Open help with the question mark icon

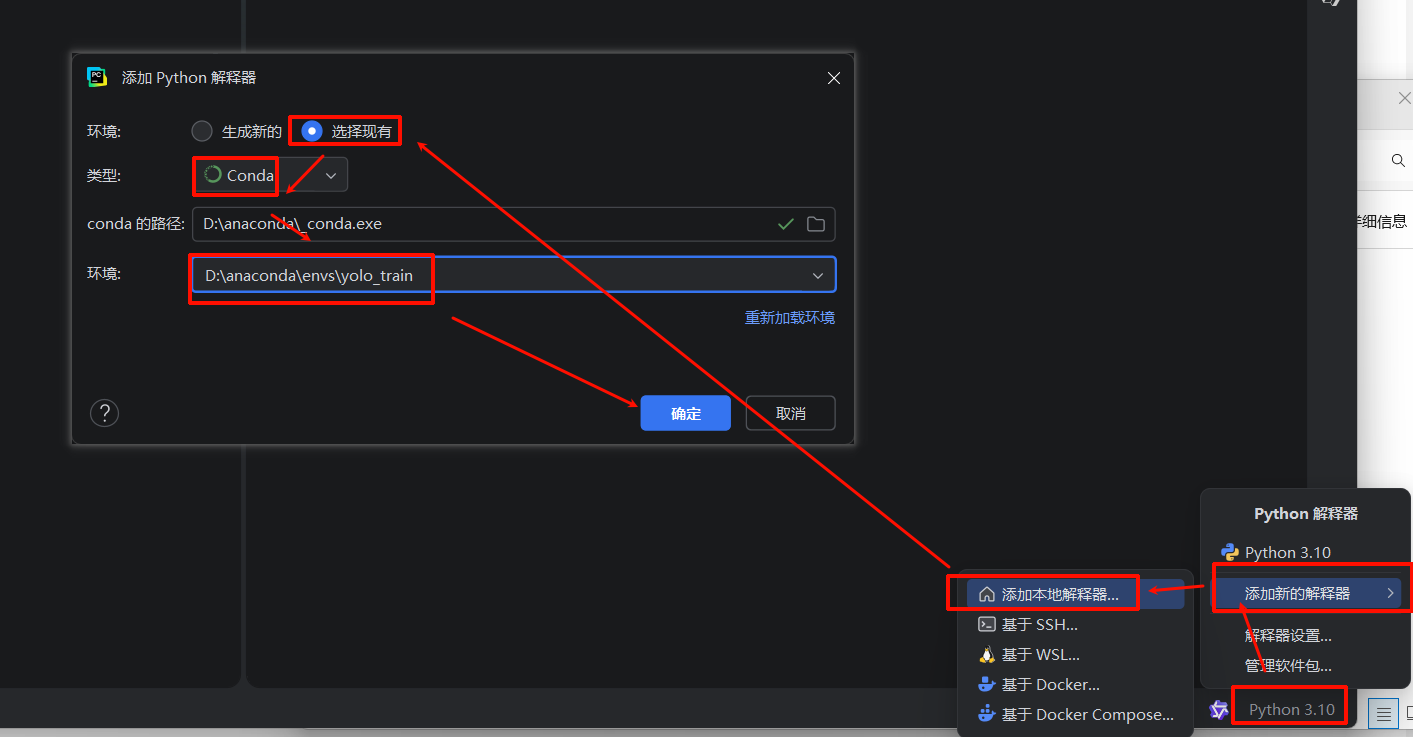104,413
